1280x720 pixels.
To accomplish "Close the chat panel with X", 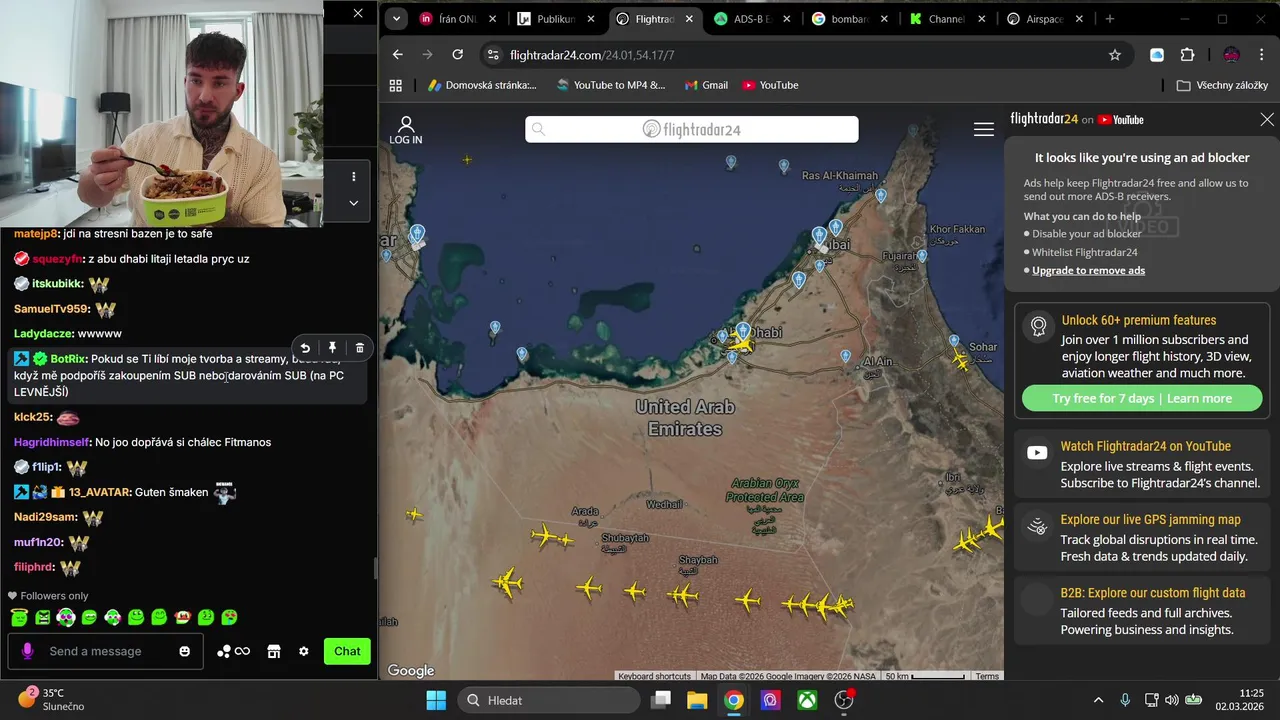I will (x=358, y=13).
